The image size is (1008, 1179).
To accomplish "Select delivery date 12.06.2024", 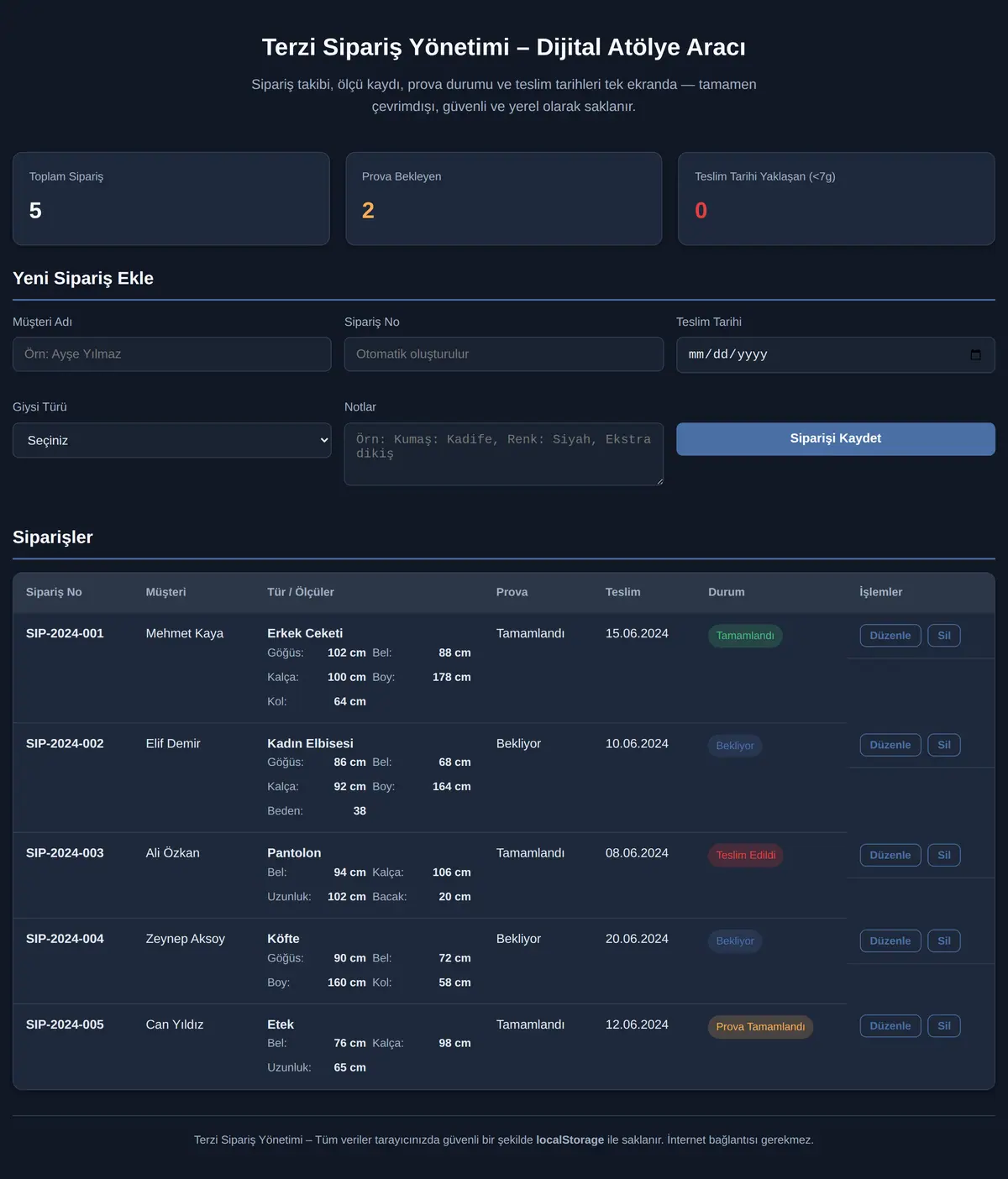I will pyautogui.click(x=637, y=1024).
